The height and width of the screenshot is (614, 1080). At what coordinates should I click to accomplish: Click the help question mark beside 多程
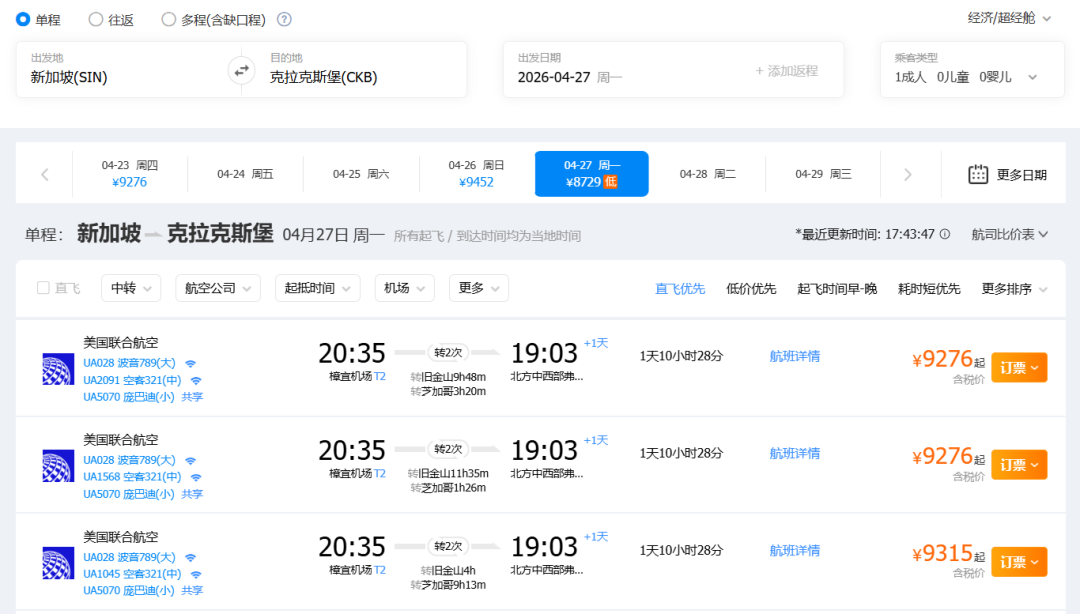click(284, 20)
